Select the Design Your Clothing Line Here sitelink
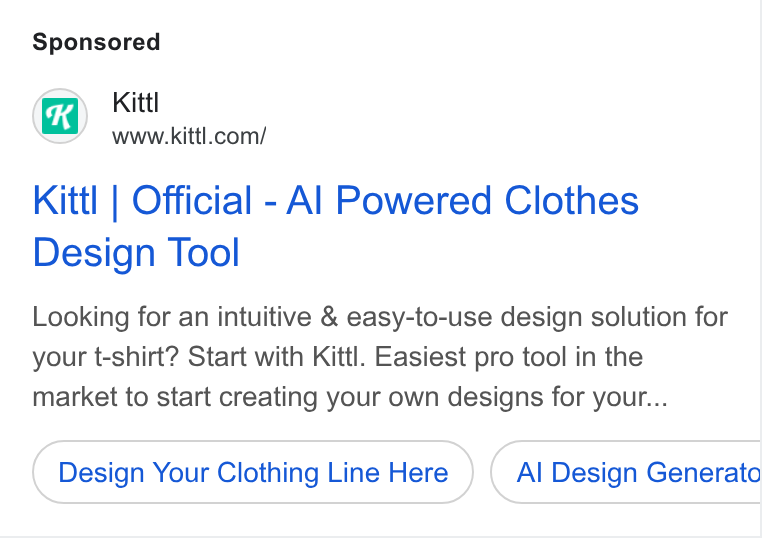This screenshot has height=538, width=762. point(253,472)
